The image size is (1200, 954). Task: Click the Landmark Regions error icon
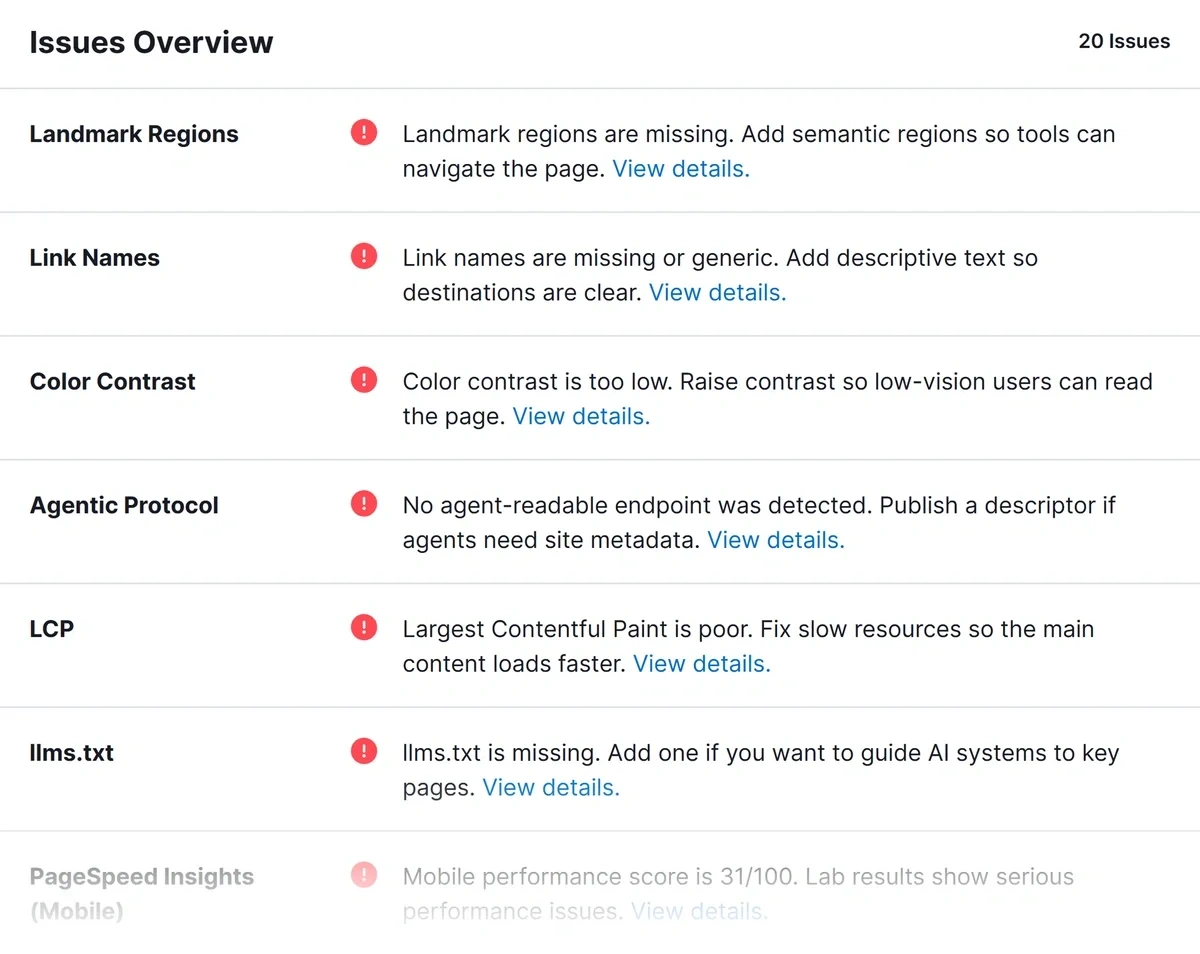tap(364, 132)
